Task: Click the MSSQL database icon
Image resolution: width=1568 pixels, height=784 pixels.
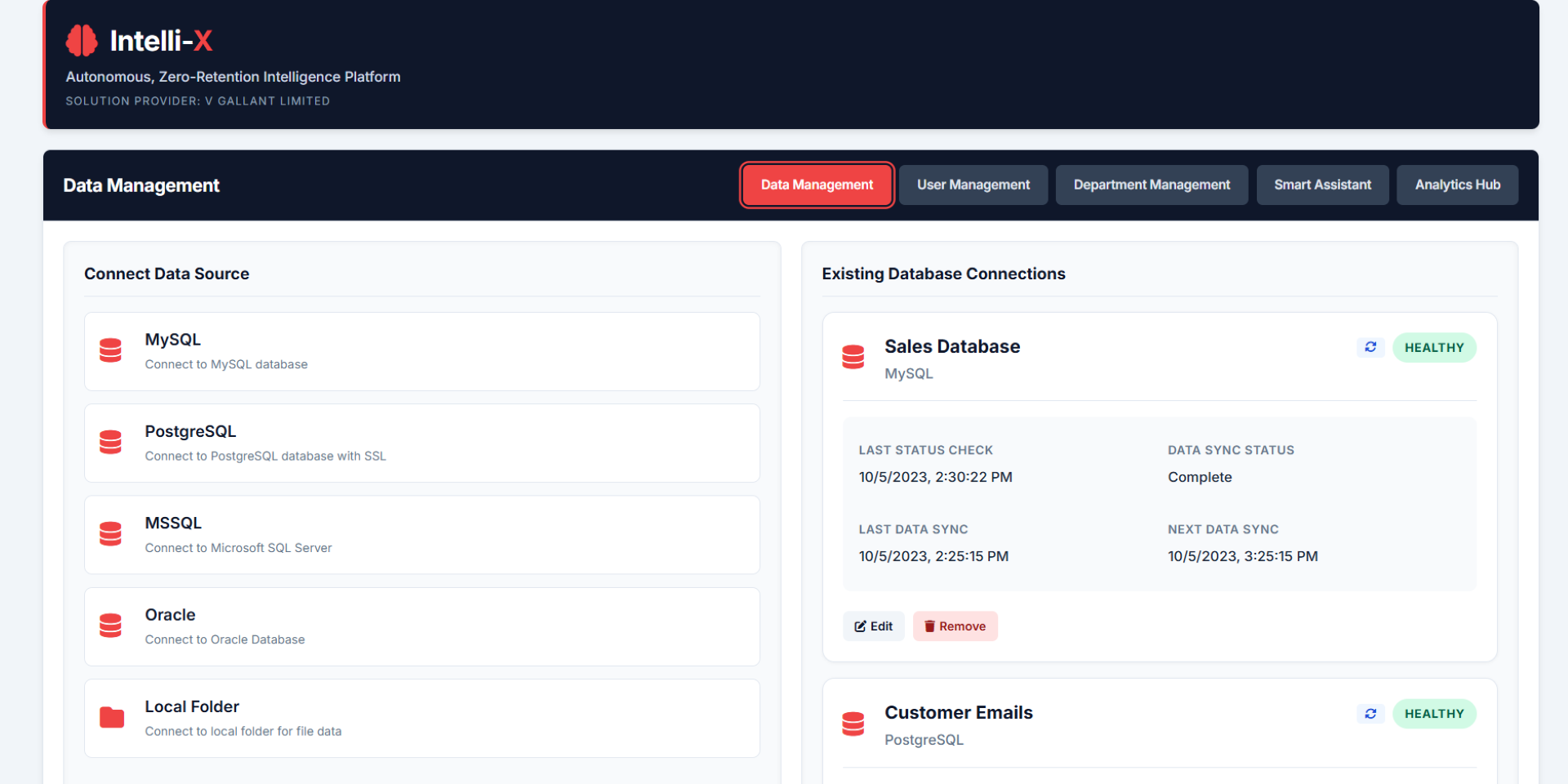Action: click(x=110, y=534)
